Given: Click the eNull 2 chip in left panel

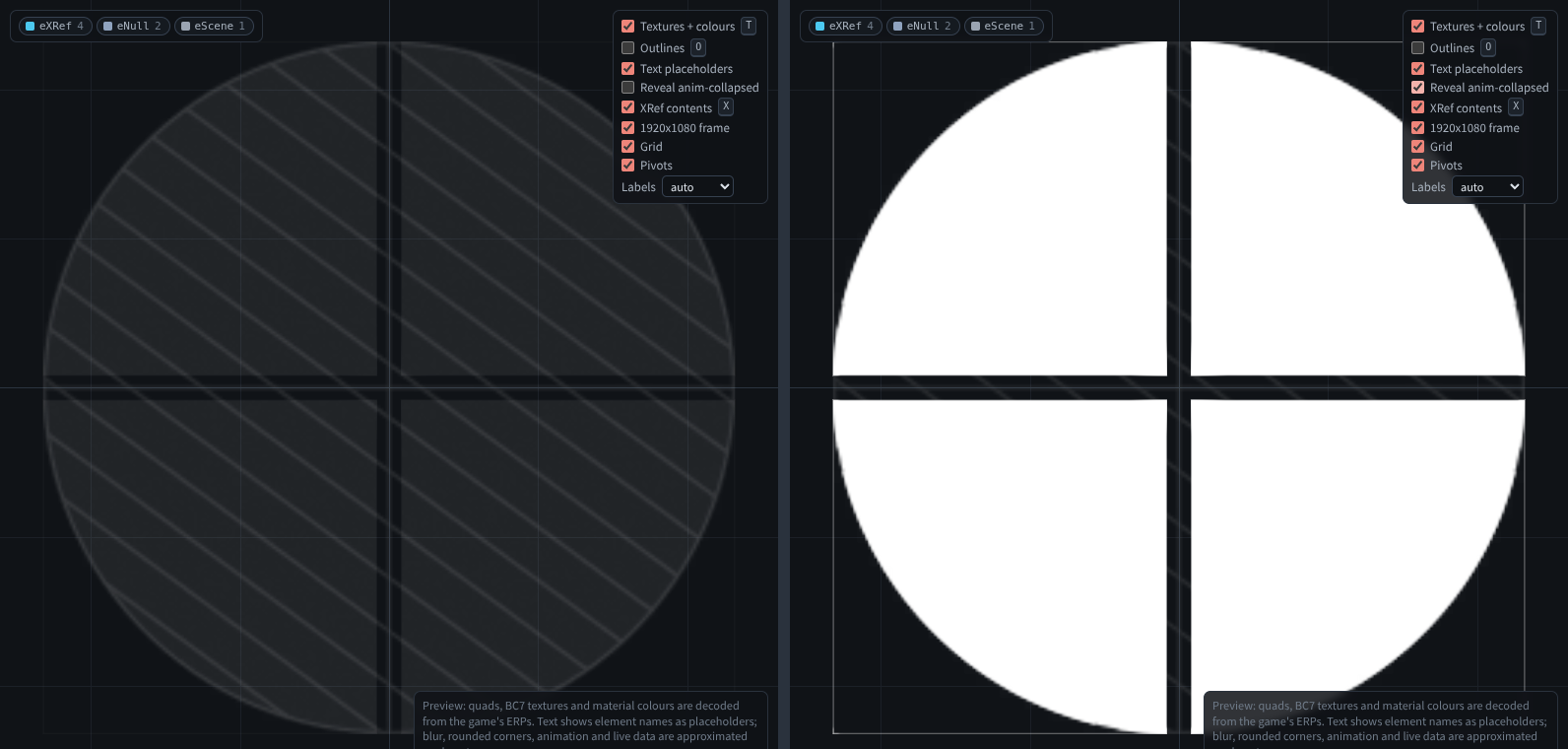Looking at the screenshot, I should point(133,26).
